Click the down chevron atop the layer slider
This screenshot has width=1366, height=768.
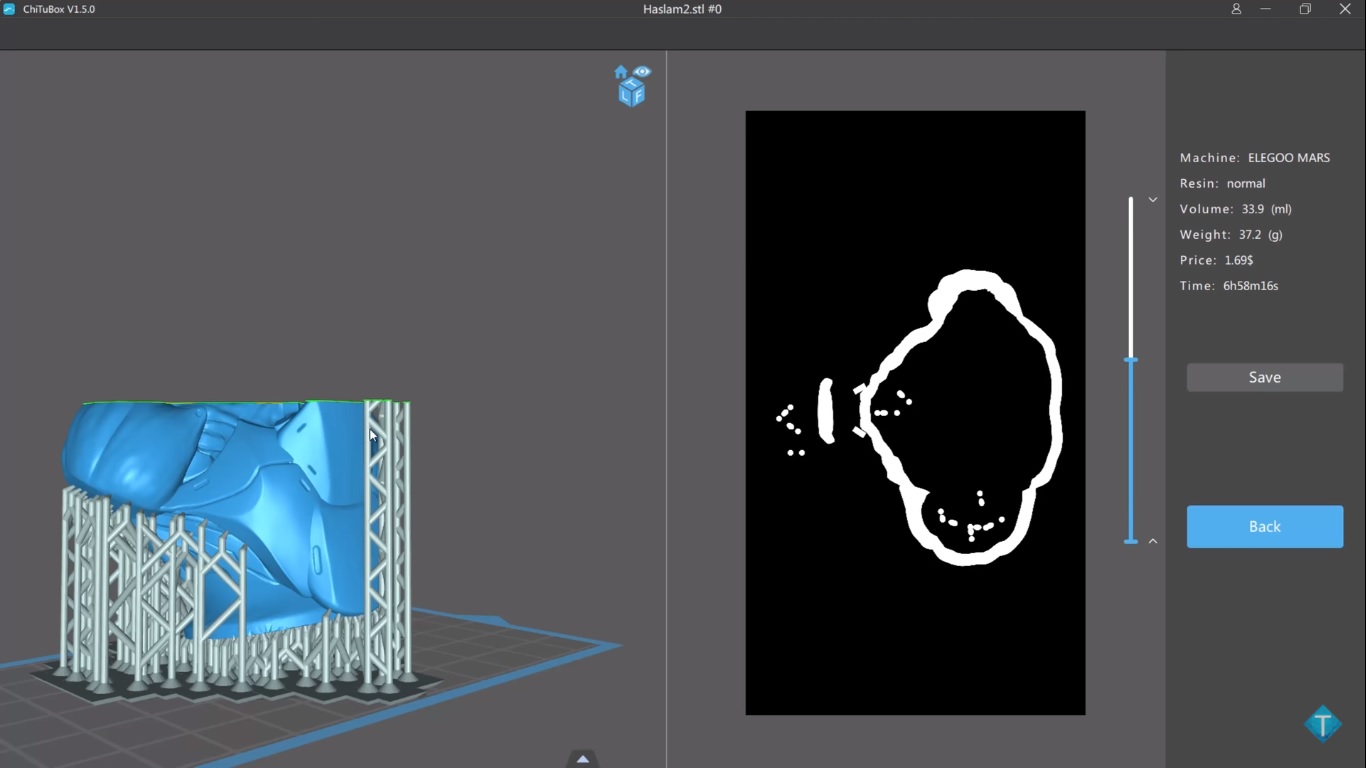tap(1153, 200)
